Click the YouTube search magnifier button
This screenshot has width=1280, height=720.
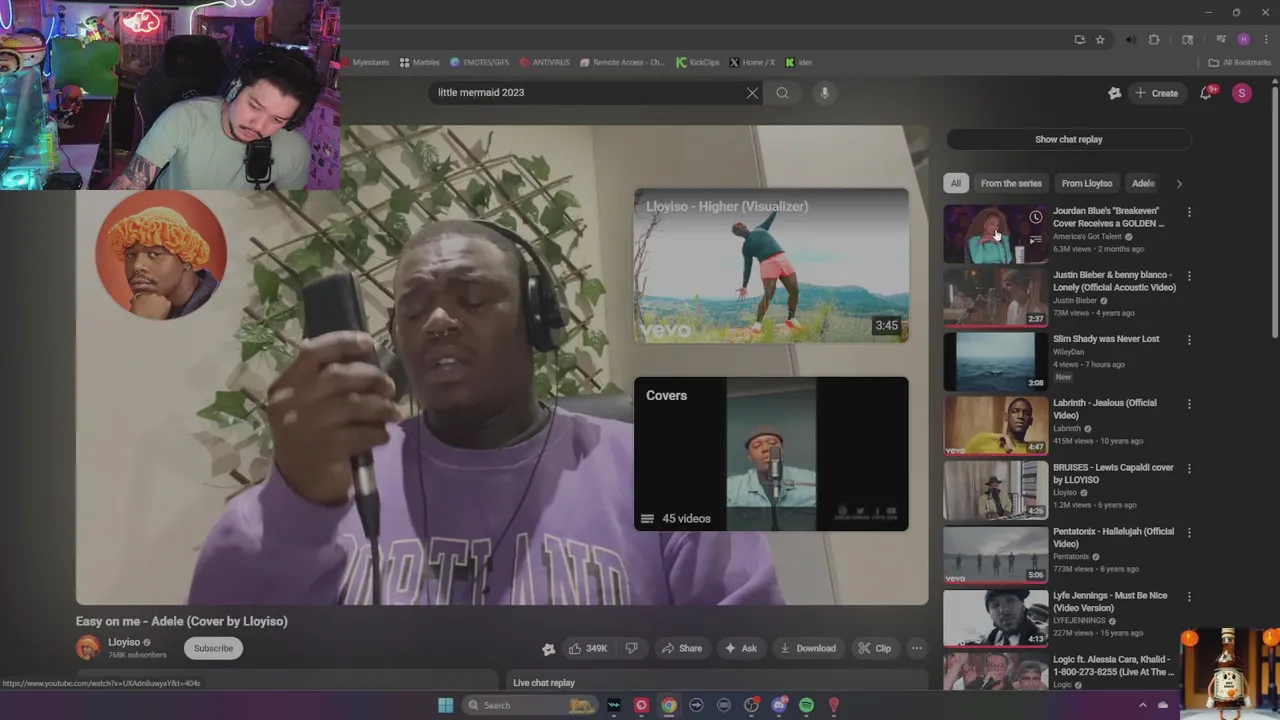(x=782, y=93)
